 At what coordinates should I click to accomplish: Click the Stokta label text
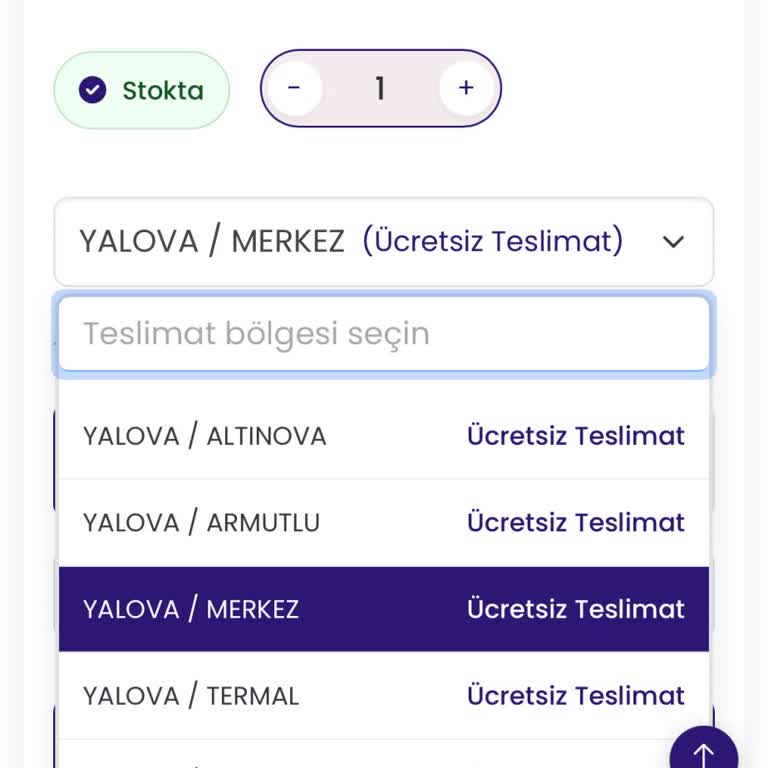tap(163, 90)
